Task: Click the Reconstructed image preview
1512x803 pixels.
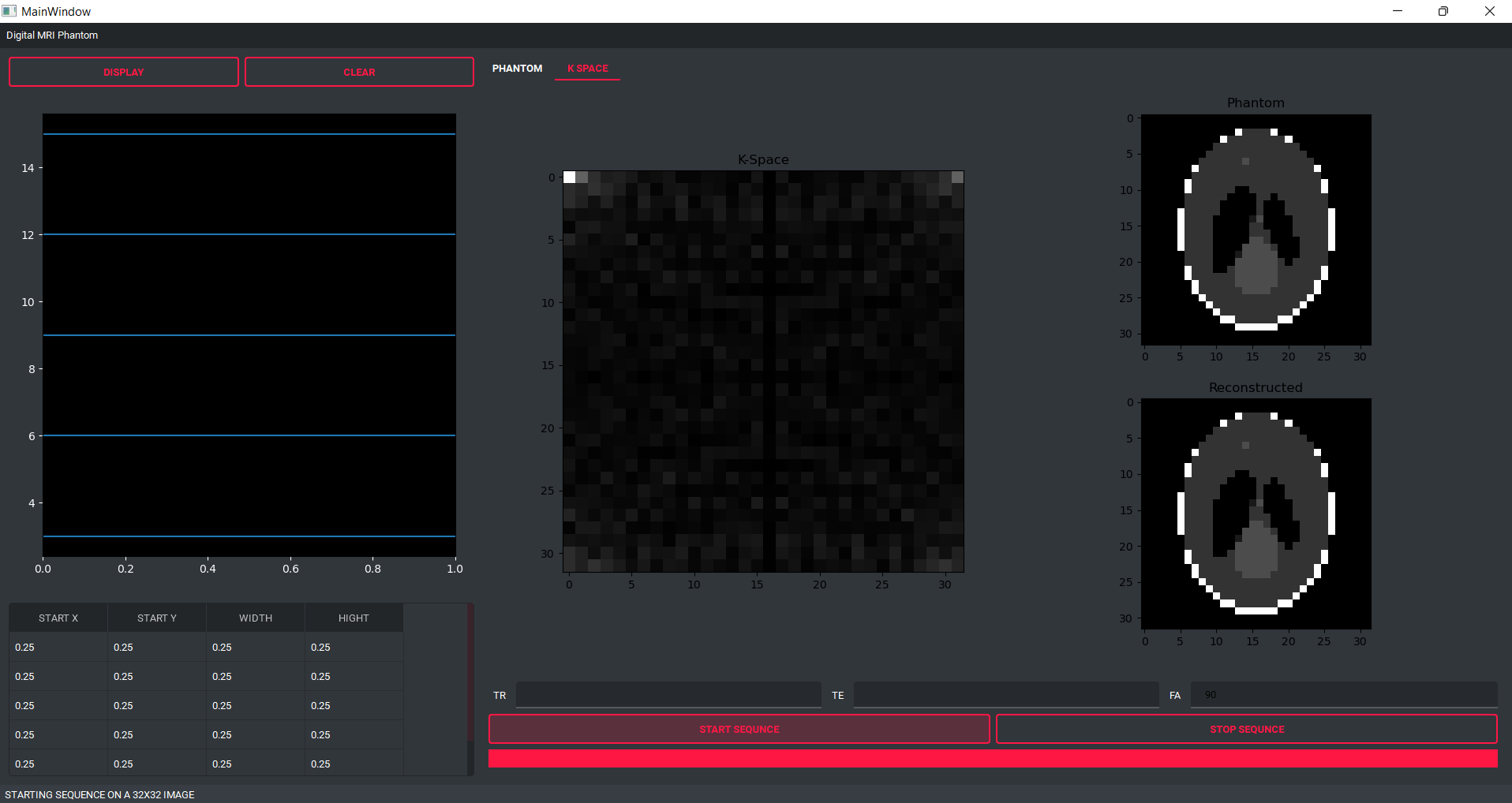Action: 1255,513
